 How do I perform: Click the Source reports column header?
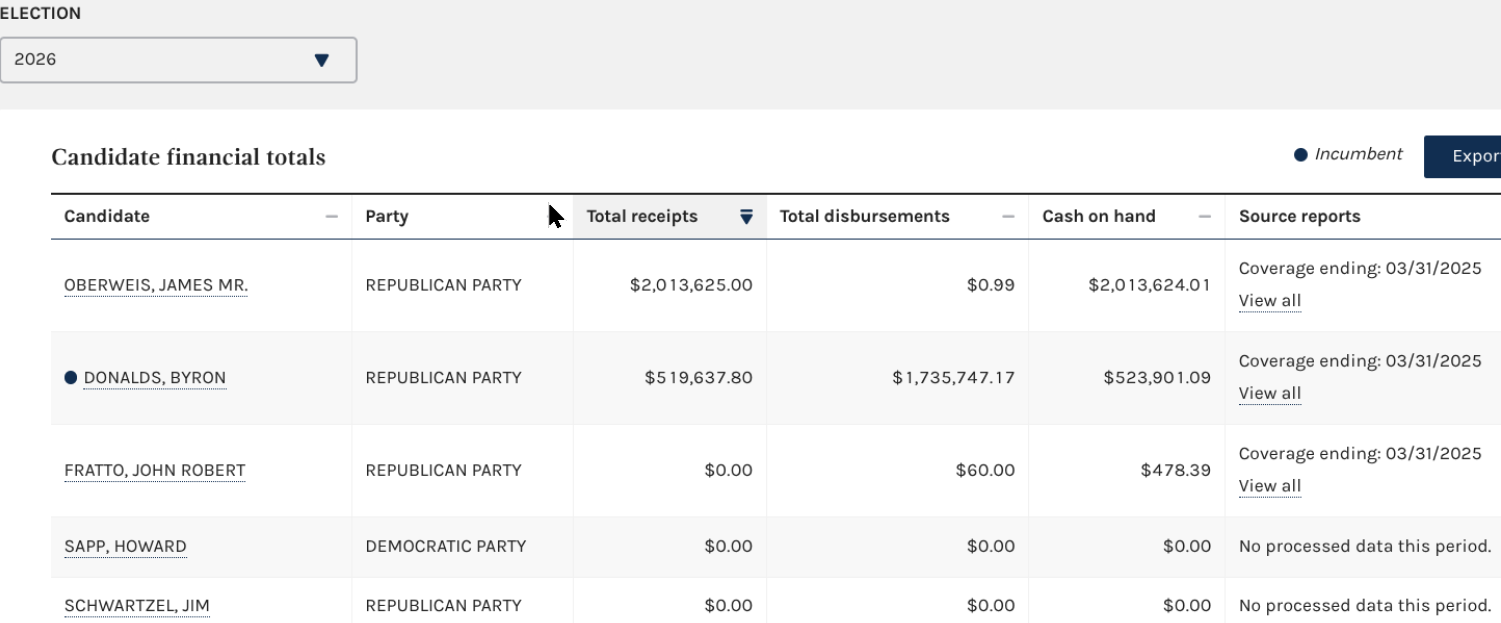click(x=1363, y=217)
